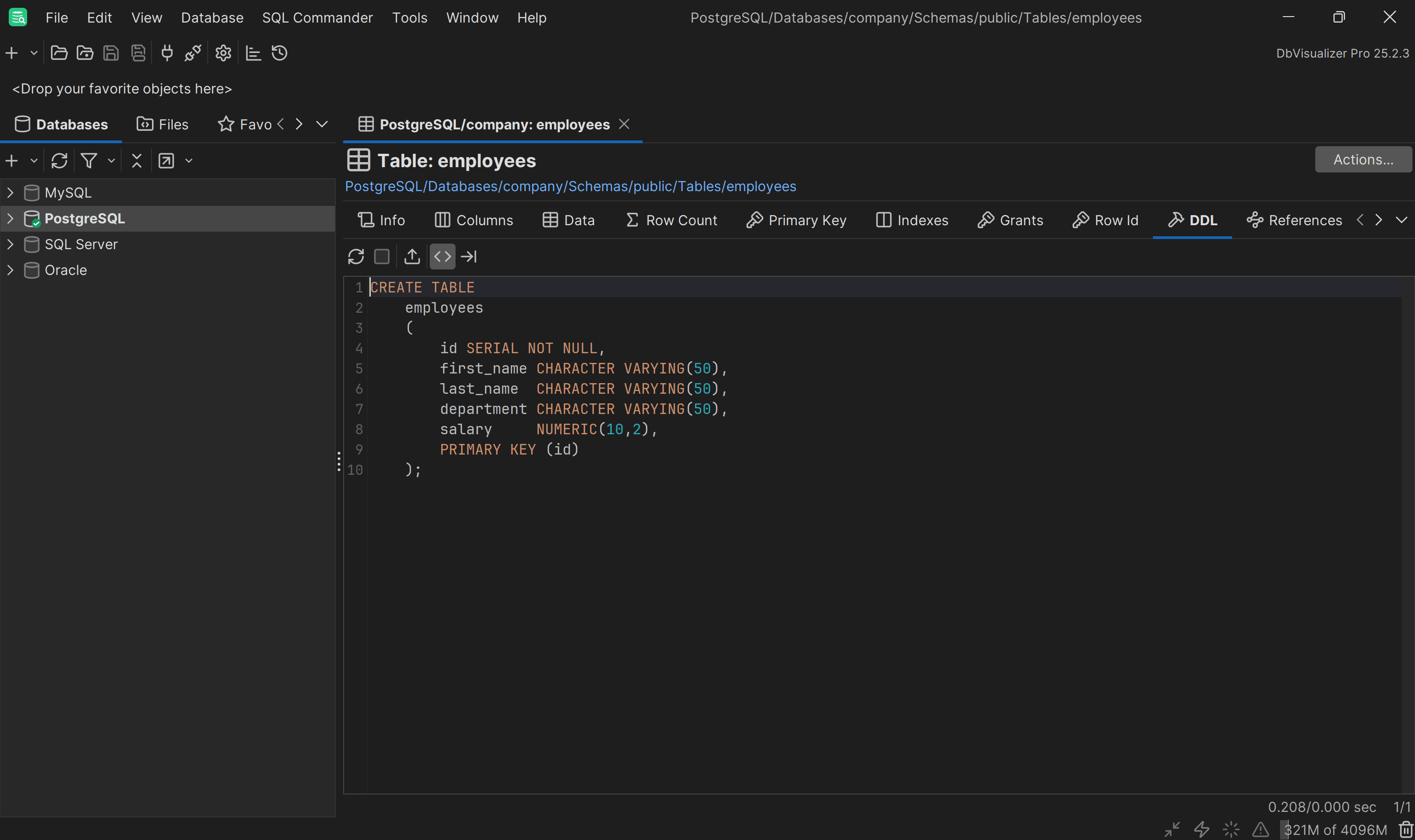Select the PostgreSQL tree item
Image resolution: width=1415 pixels, height=840 pixels.
click(85, 218)
